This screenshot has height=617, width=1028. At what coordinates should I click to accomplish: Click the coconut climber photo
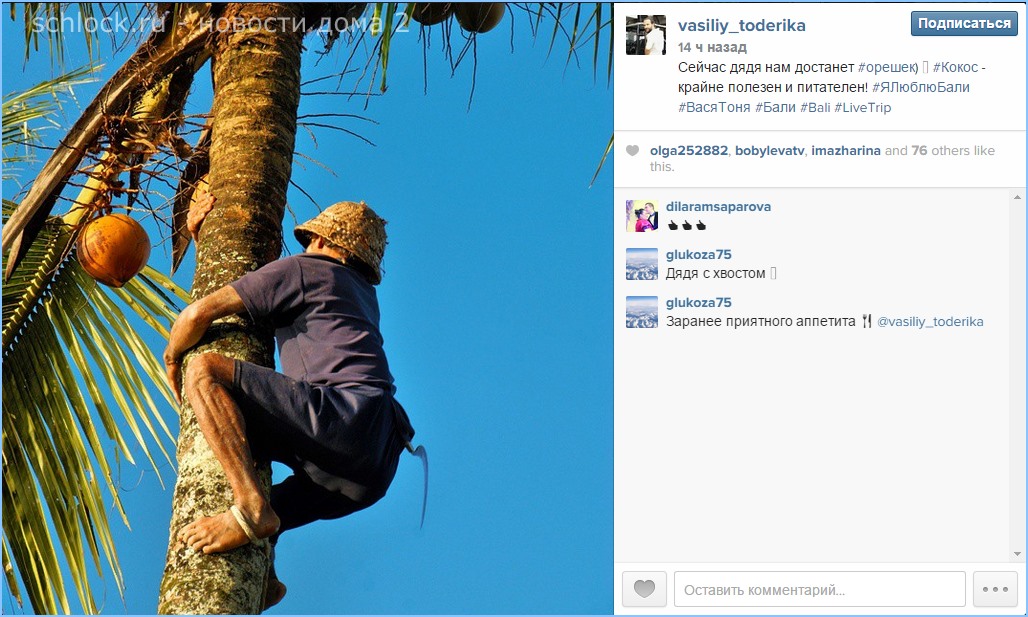point(307,308)
